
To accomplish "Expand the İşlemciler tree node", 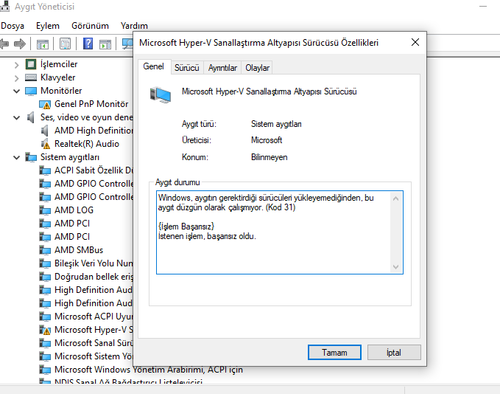I will tap(16, 65).
